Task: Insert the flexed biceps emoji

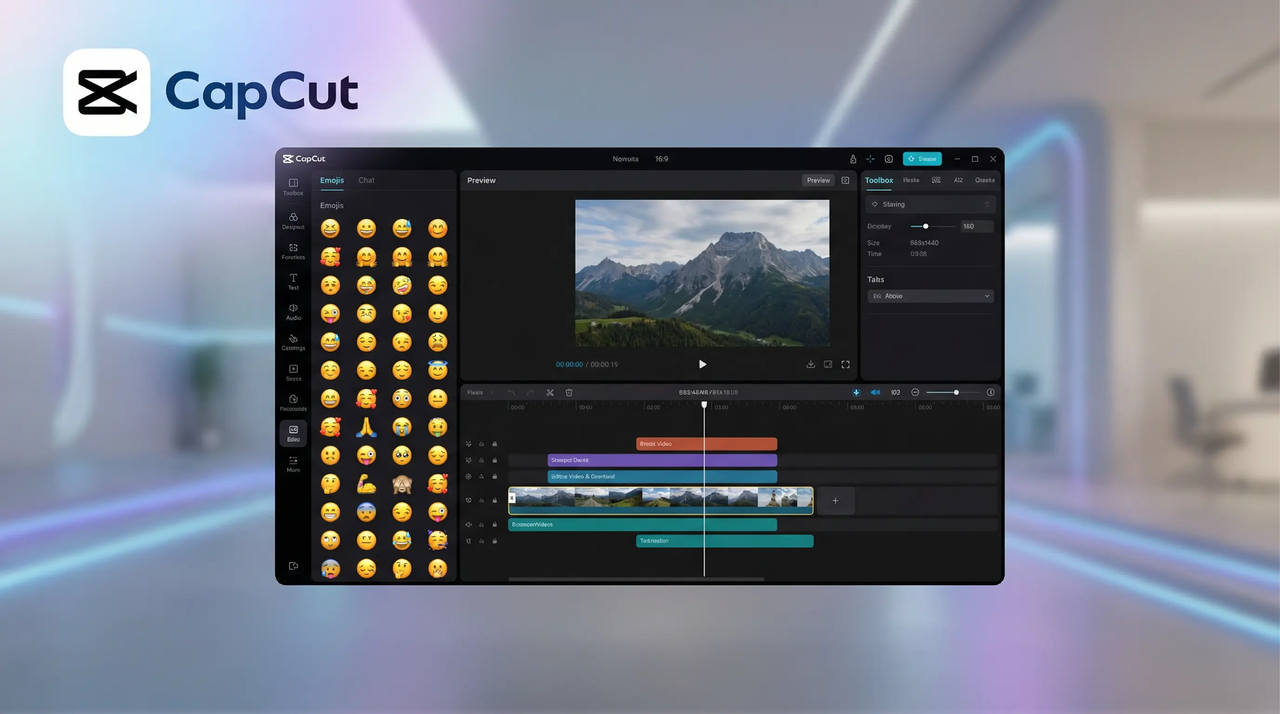Action: point(366,484)
